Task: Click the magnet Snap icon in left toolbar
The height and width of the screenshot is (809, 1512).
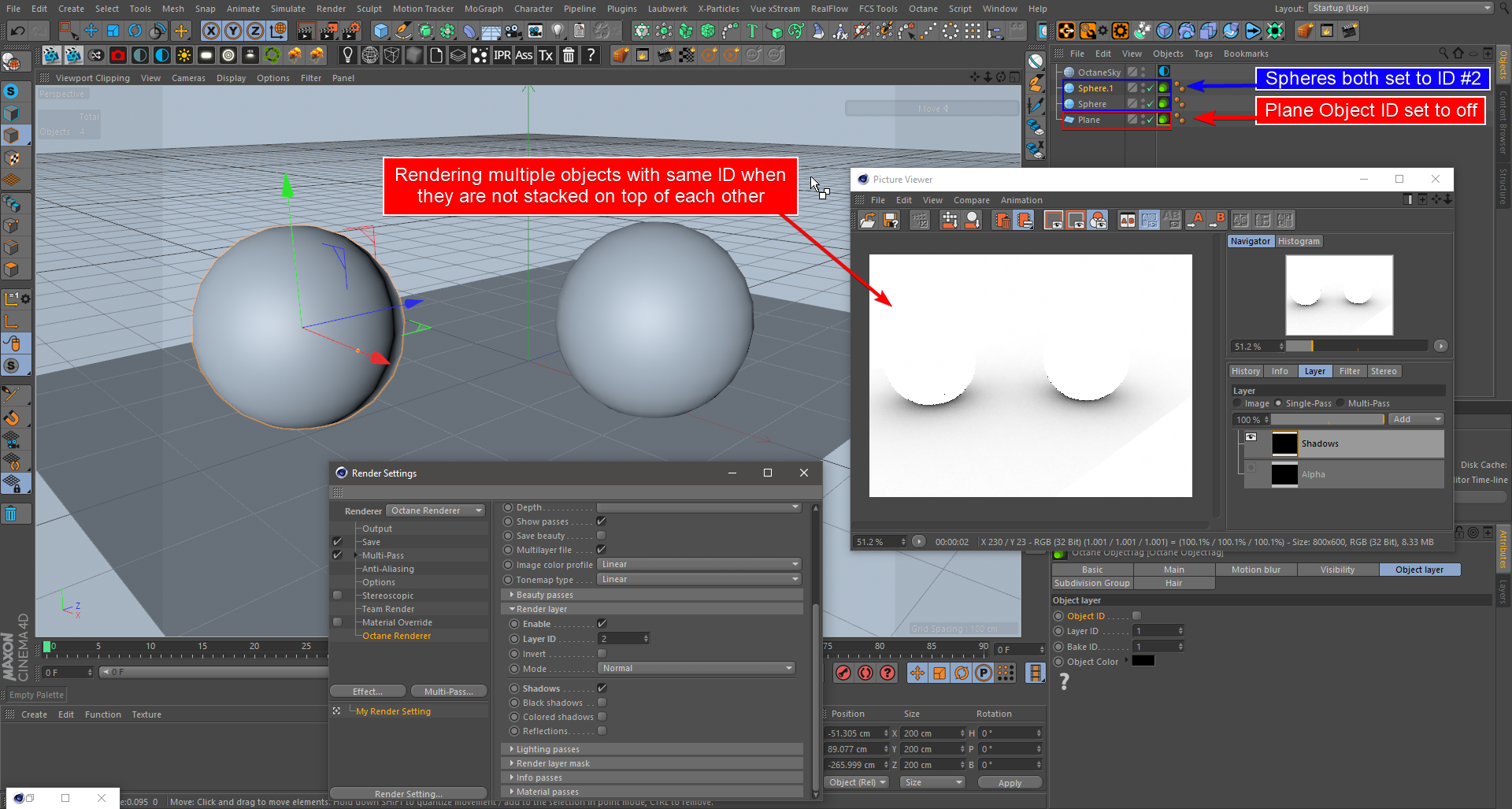Action: coord(12,417)
